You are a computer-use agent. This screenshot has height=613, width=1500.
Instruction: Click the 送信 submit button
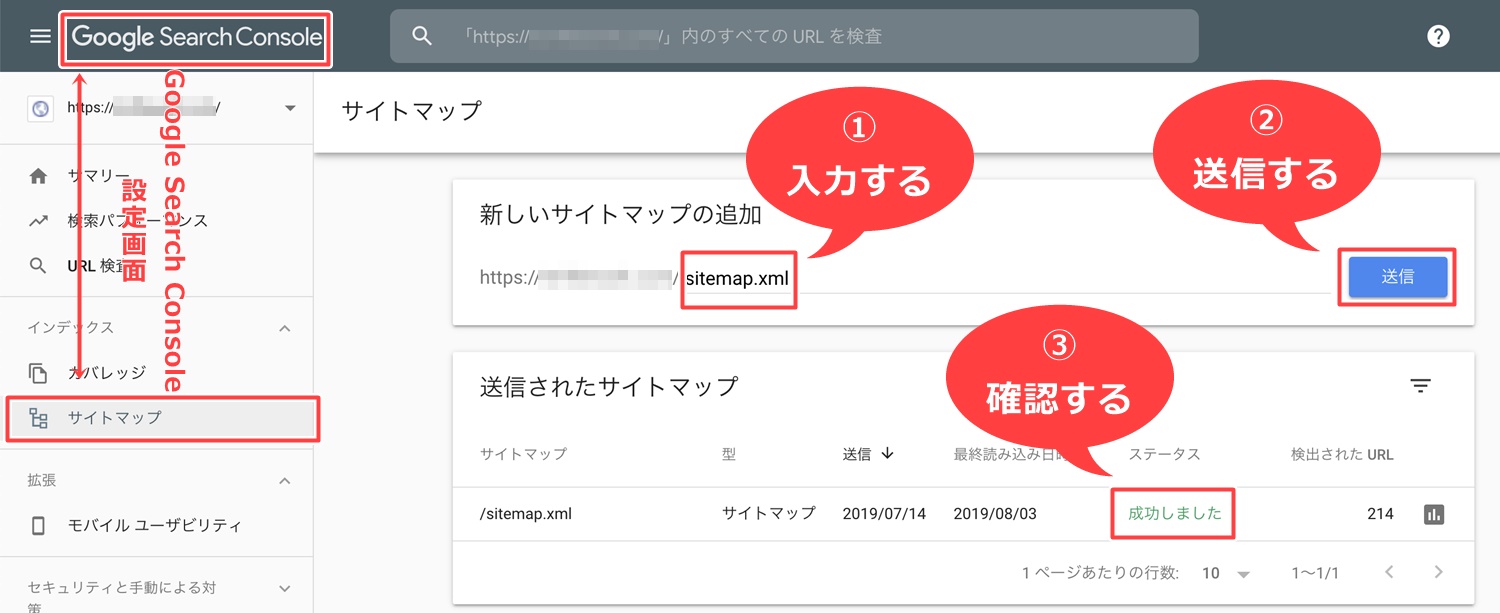[1397, 277]
